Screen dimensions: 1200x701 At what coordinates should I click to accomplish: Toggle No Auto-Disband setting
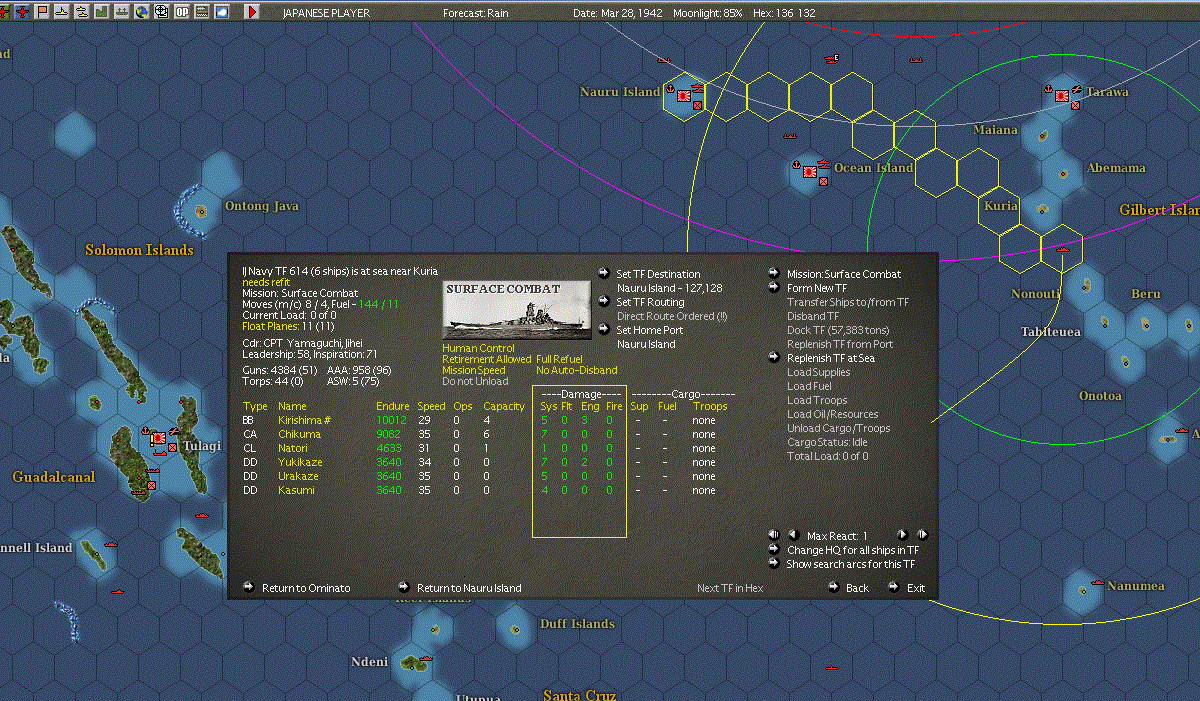577,370
